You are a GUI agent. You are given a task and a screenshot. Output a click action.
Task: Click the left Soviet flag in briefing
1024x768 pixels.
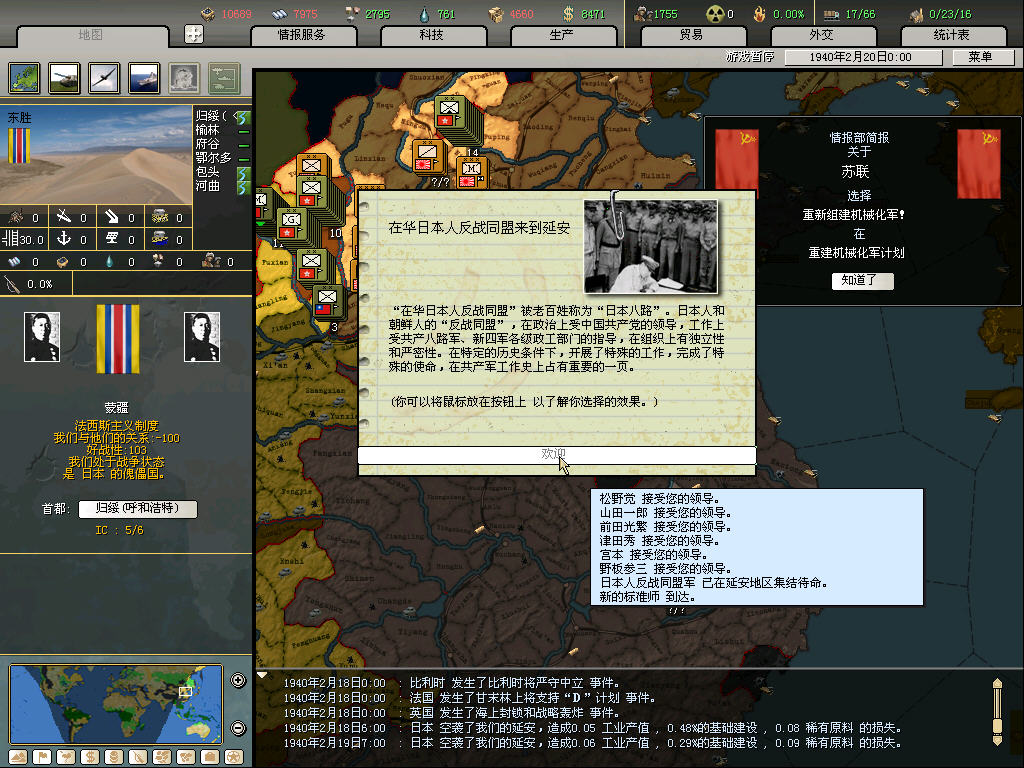coord(737,163)
